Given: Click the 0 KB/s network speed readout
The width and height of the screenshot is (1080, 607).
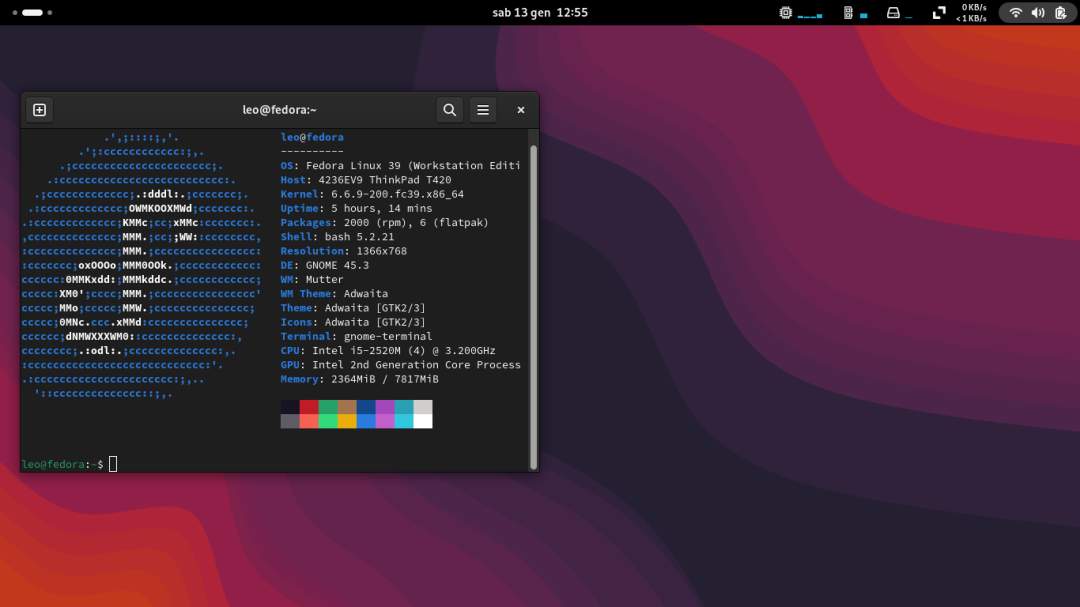Looking at the screenshot, I should 974,8.
